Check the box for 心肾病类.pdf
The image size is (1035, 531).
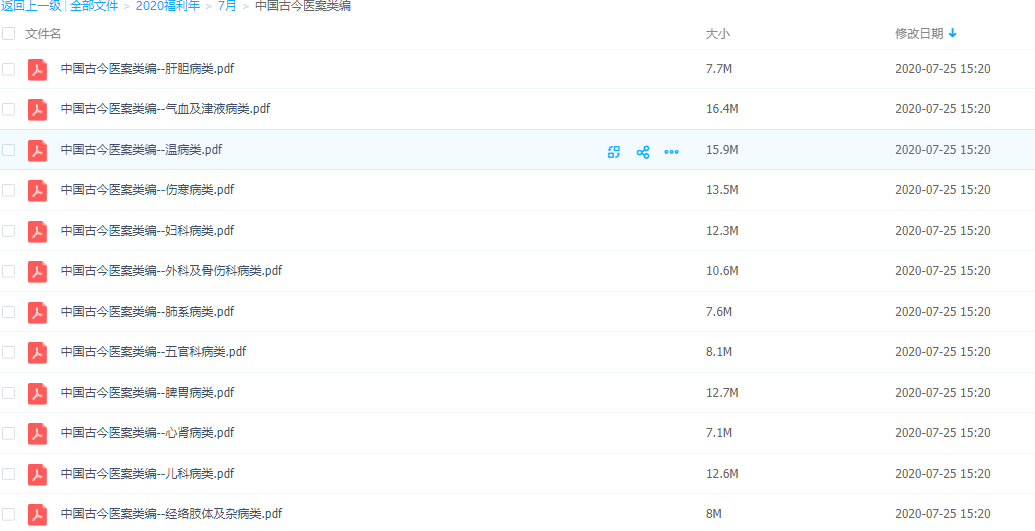pyautogui.click(x=9, y=434)
